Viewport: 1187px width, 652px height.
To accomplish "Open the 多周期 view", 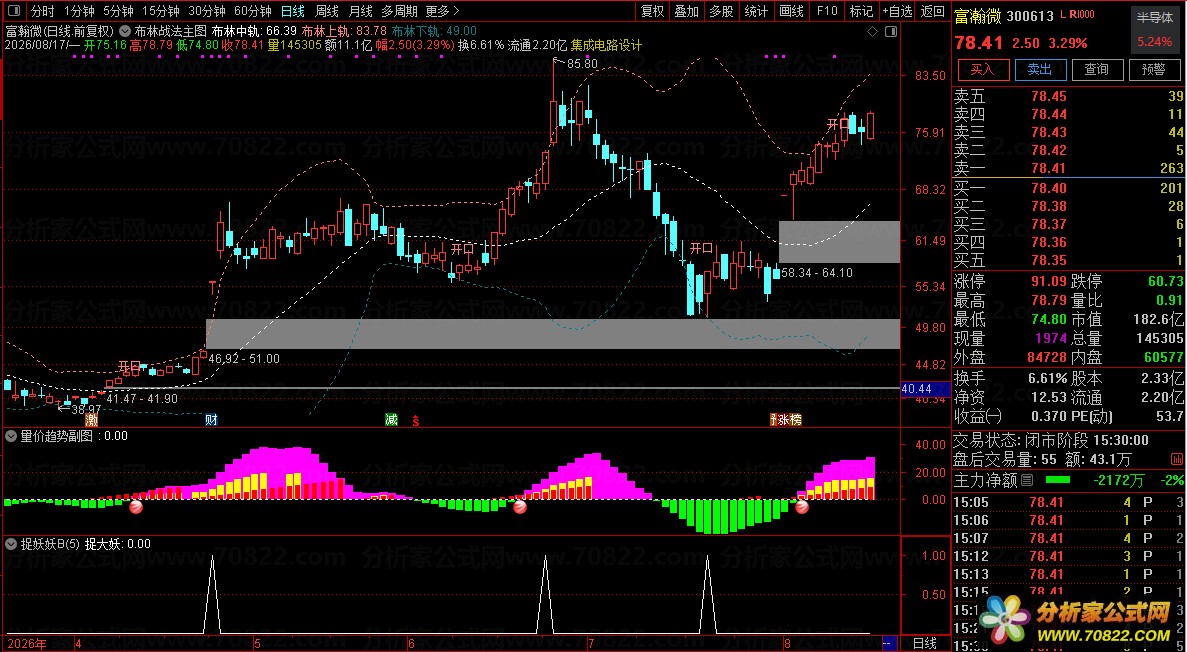I will (x=399, y=11).
